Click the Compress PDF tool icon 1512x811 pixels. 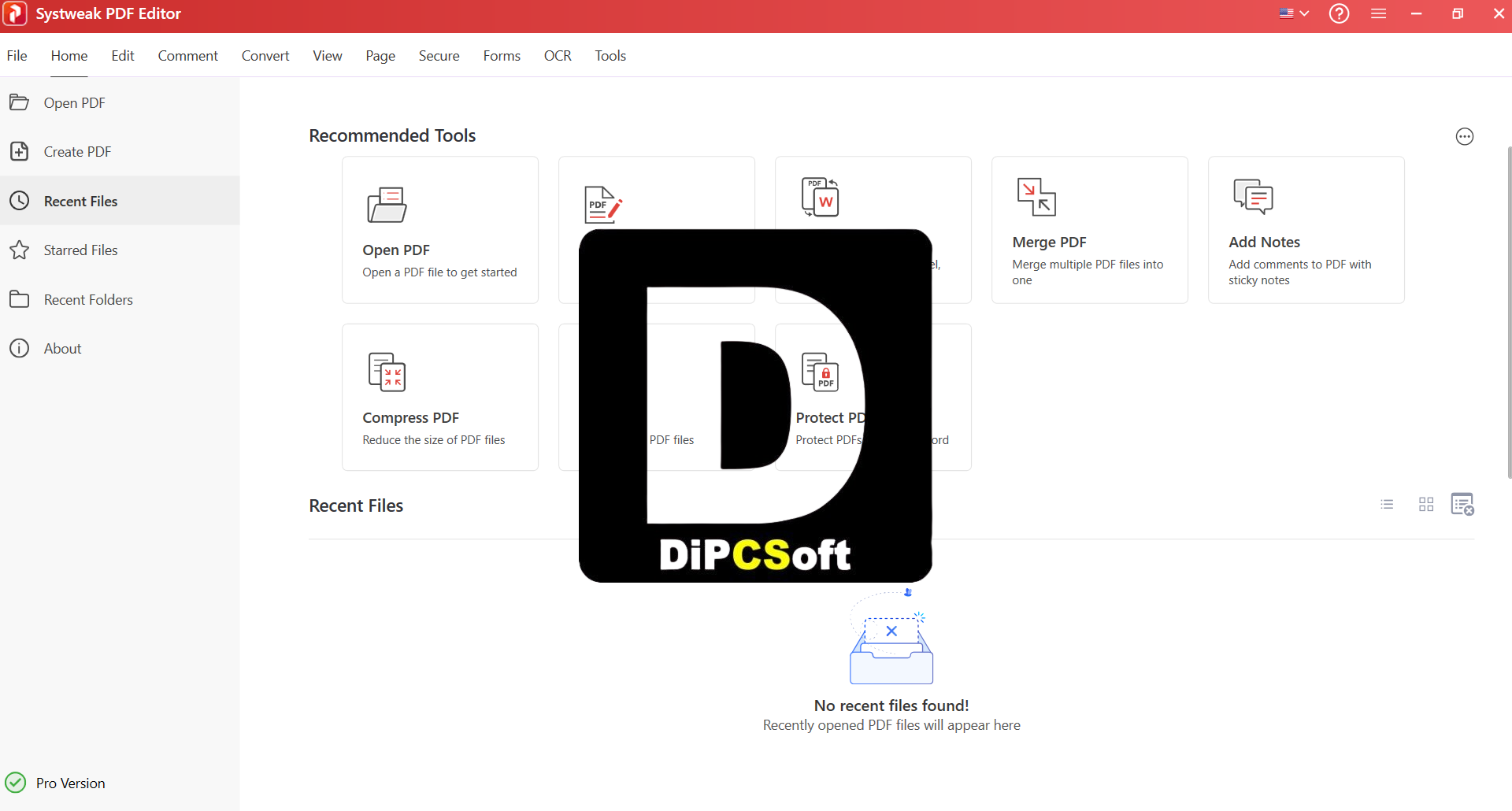[x=387, y=372]
